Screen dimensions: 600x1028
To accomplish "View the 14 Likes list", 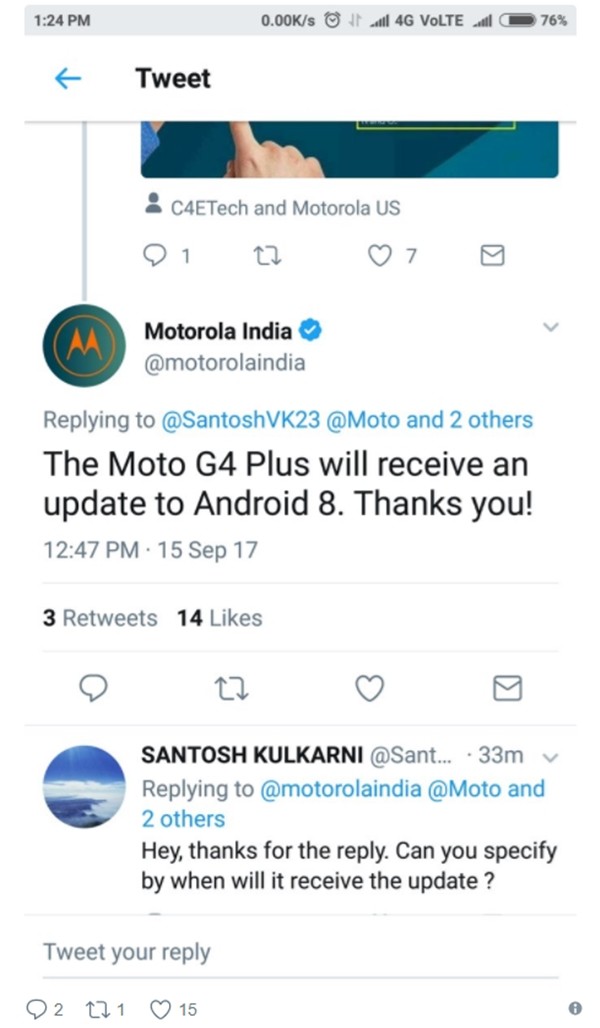I will [220, 618].
